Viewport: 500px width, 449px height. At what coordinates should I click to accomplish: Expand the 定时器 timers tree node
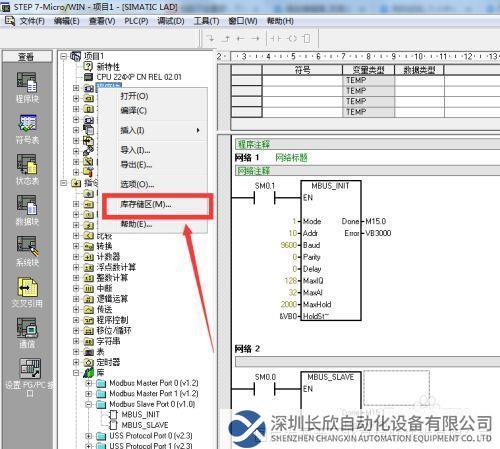point(76,362)
